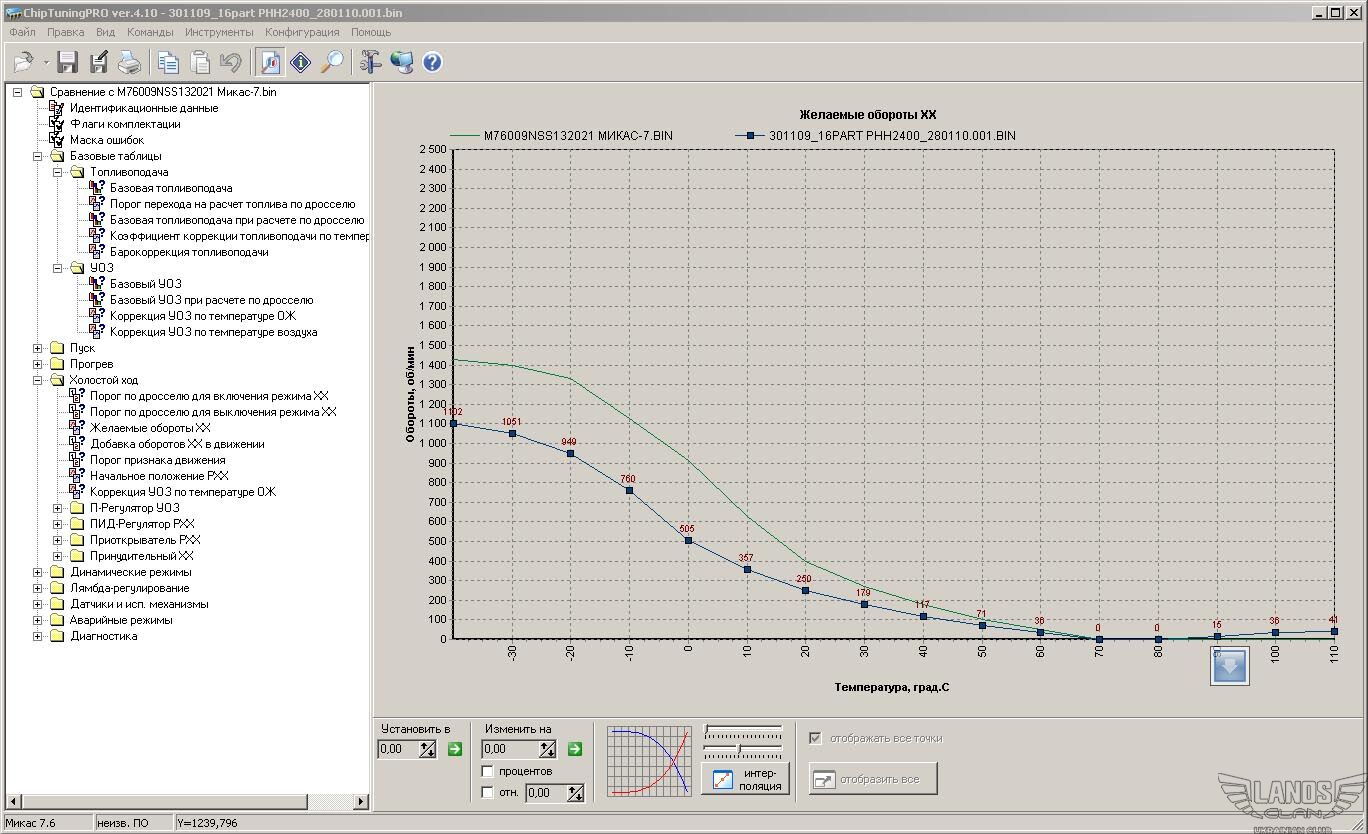Toggle the 'отн.' checkbox
Viewport: 1368px width, 834px height.
488,793
